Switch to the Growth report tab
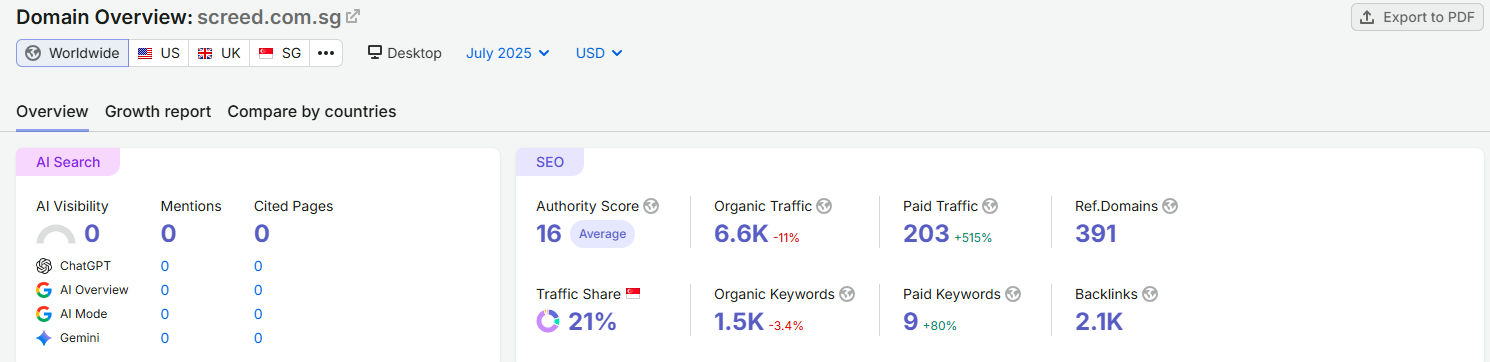This screenshot has height=362, width=1490. [158, 111]
